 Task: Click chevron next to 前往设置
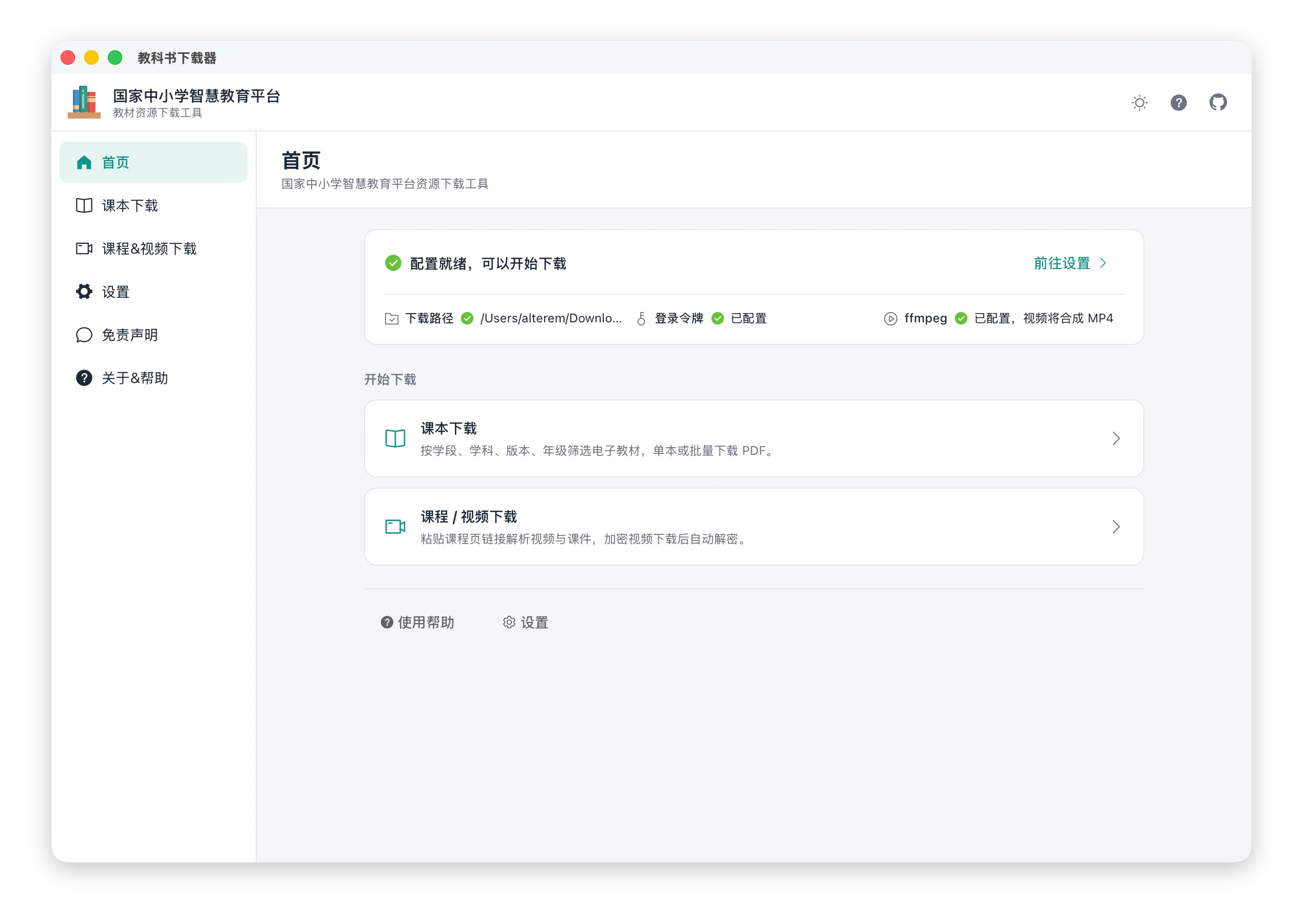(x=1103, y=263)
